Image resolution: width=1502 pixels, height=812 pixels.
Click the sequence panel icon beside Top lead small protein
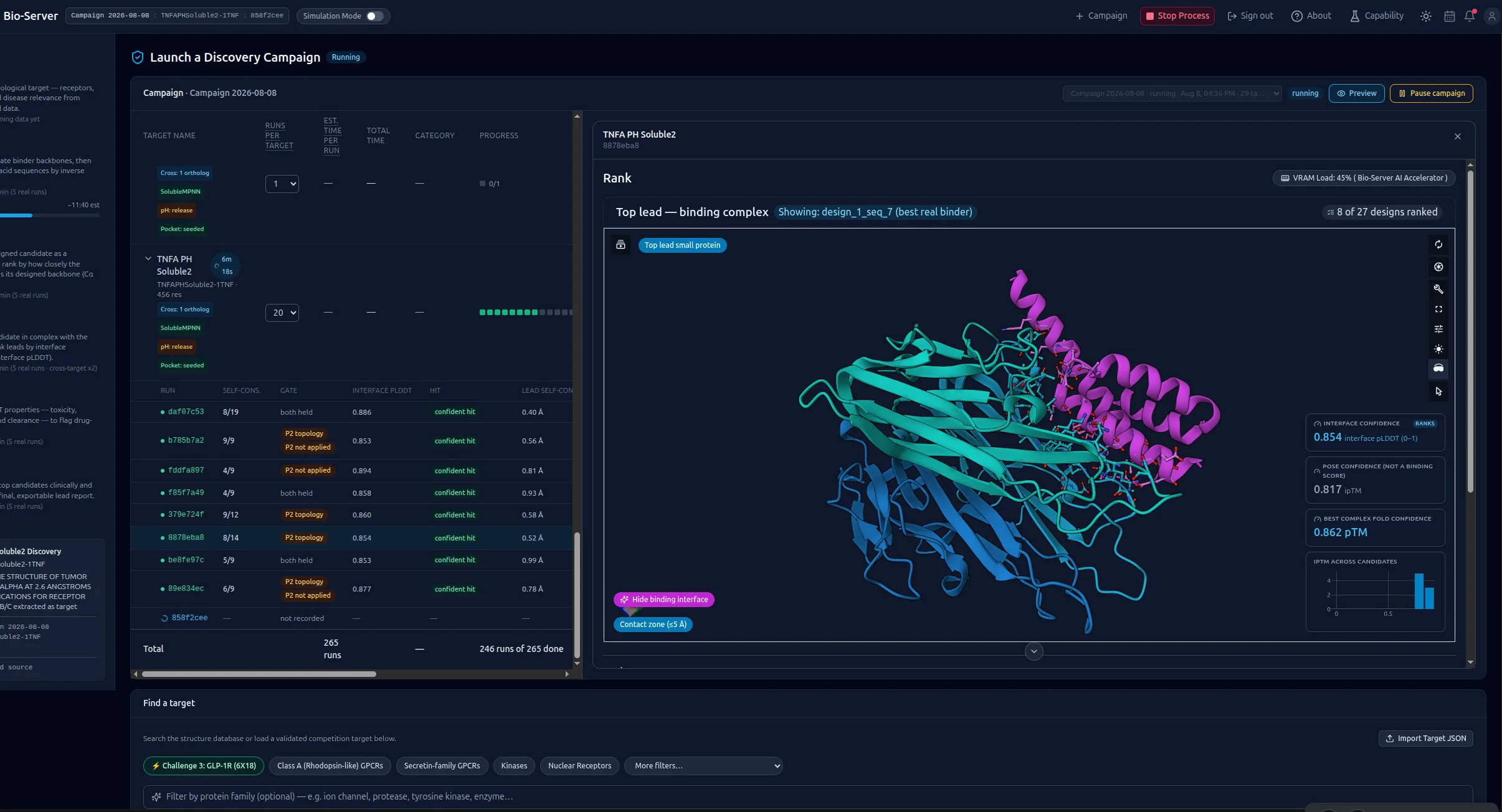620,245
